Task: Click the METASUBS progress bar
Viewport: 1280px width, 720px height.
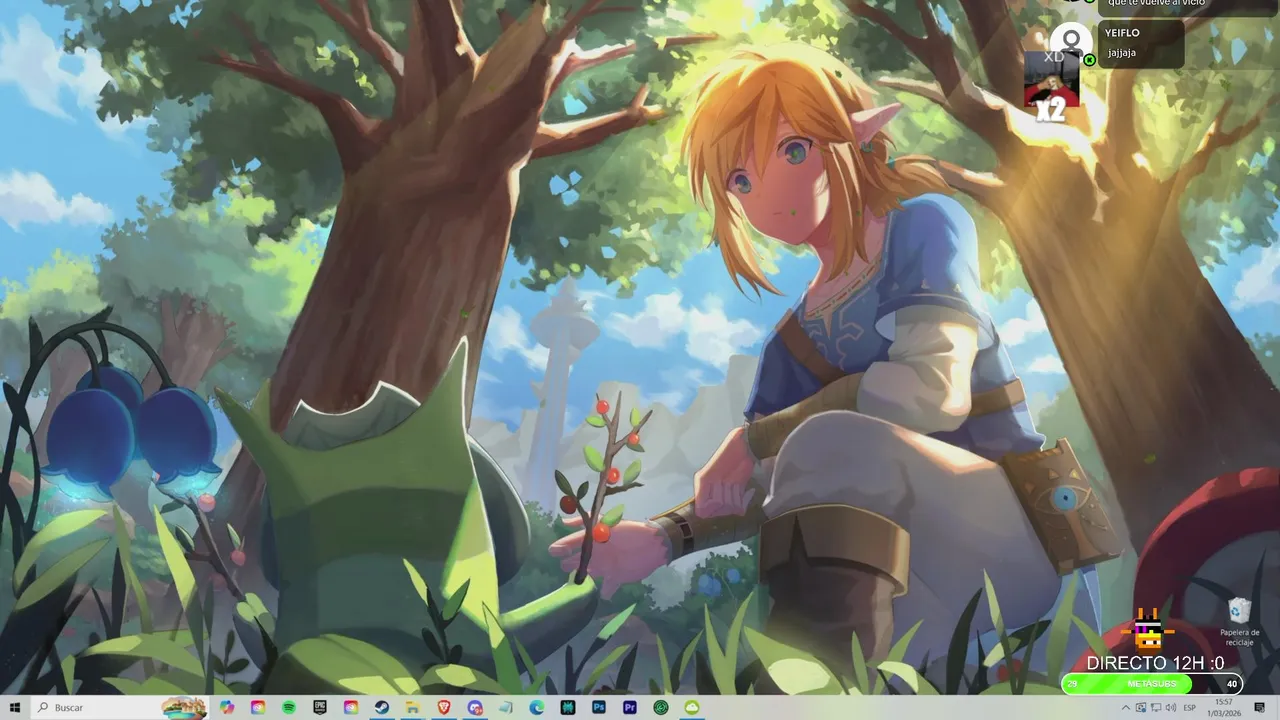Action: click(x=1152, y=684)
